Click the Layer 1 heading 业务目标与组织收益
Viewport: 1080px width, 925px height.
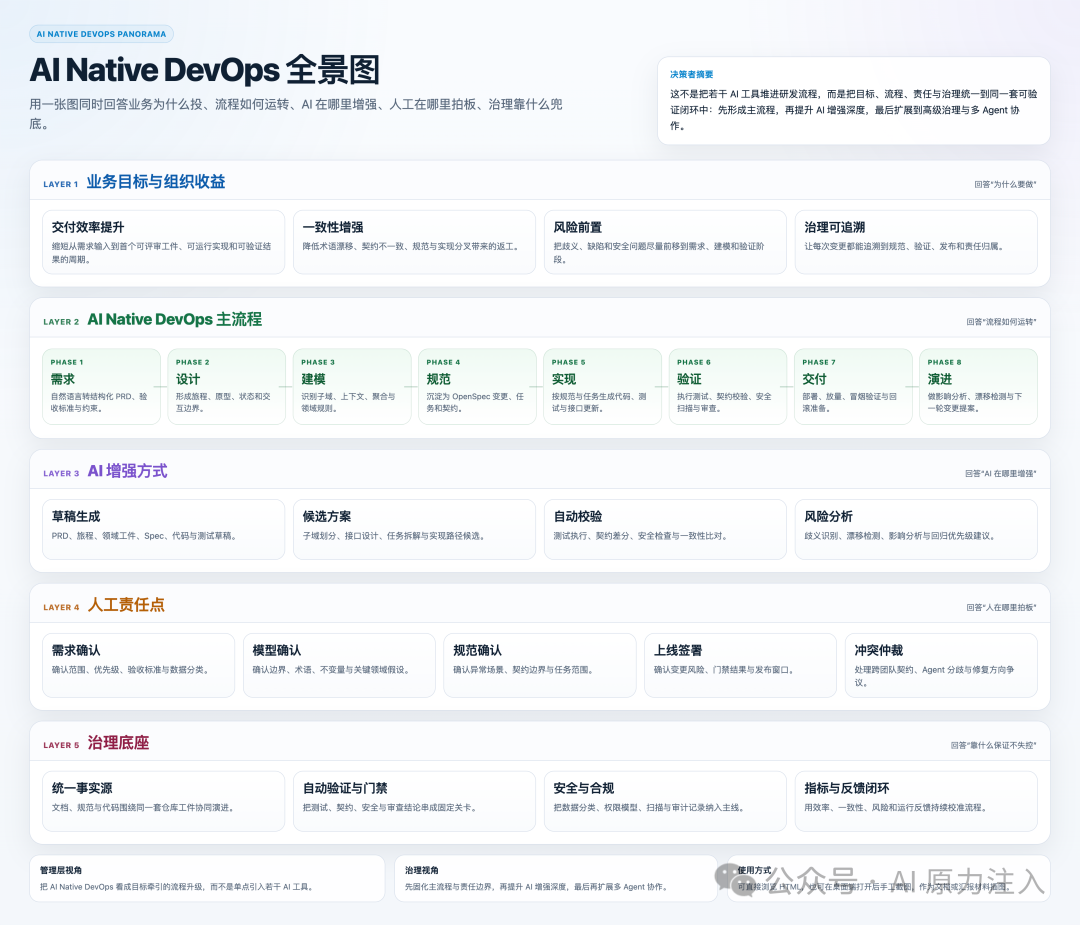point(156,182)
